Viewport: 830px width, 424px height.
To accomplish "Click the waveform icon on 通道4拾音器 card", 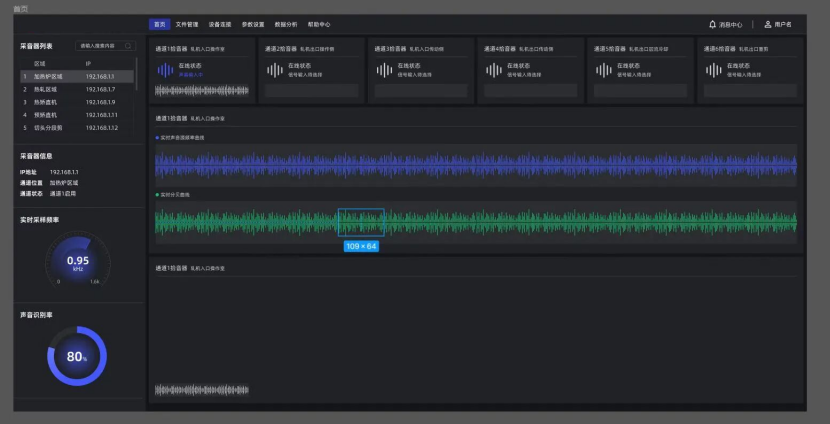I will (493, 70).
